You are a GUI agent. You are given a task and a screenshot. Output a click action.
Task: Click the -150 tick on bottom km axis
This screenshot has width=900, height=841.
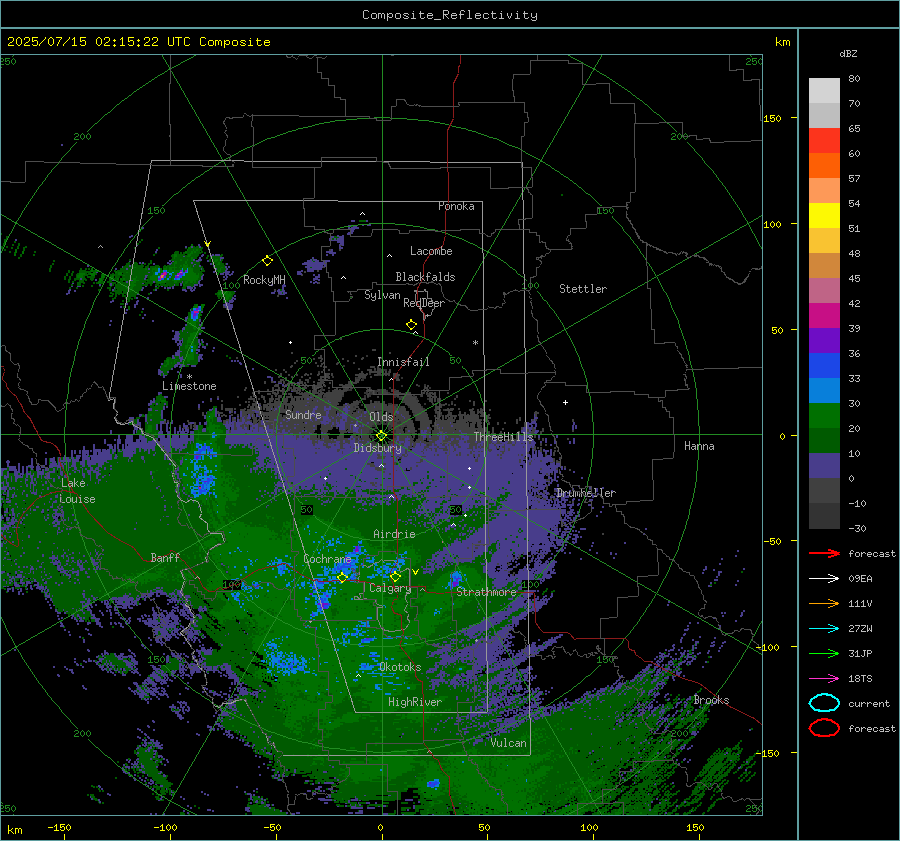[x=59, y=828]
